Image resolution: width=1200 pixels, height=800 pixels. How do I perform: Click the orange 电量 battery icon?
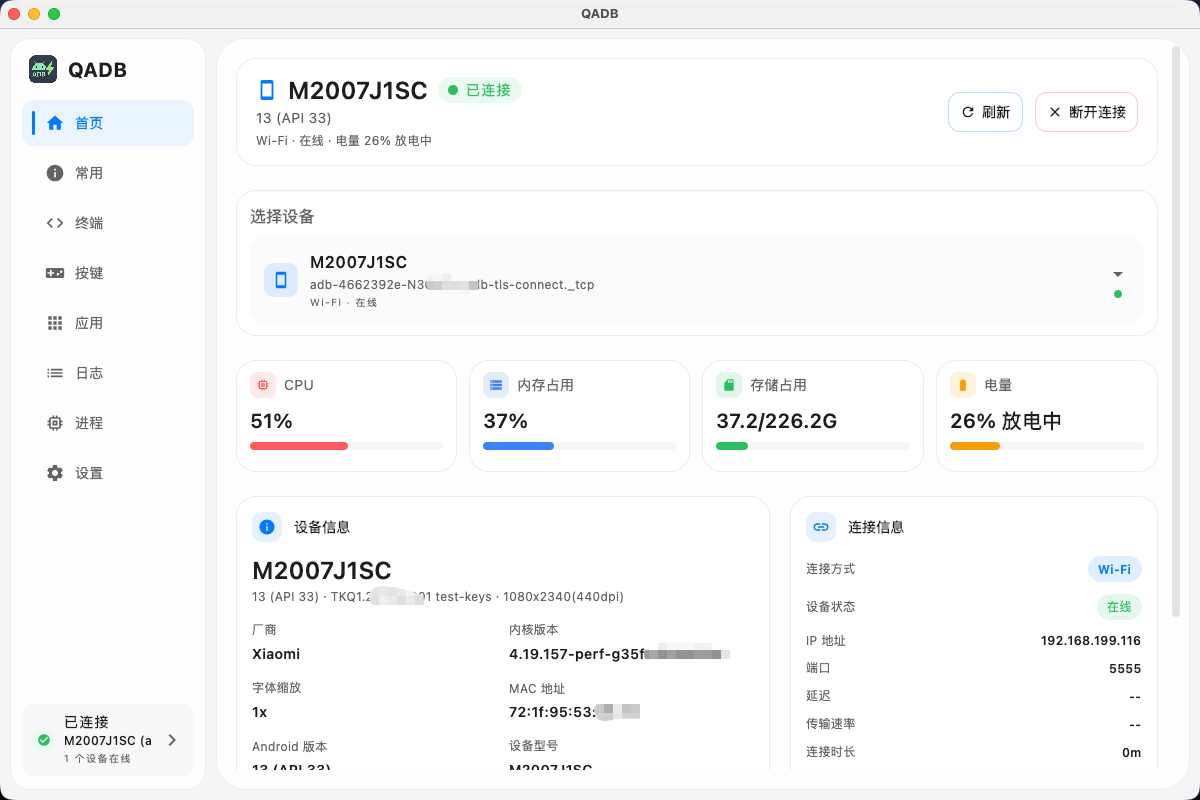[963, 385]
